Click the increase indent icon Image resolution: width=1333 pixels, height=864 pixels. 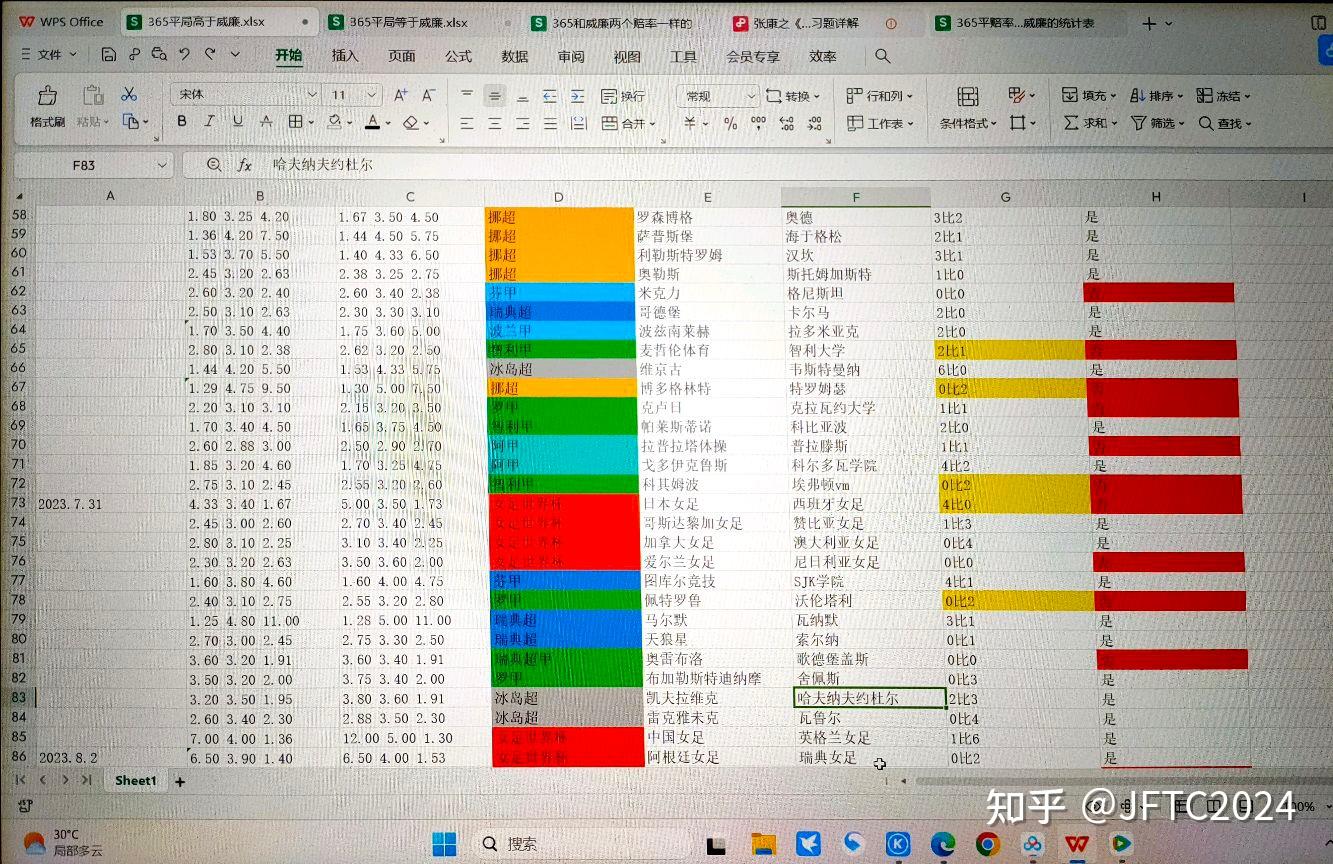coord(577,96)
